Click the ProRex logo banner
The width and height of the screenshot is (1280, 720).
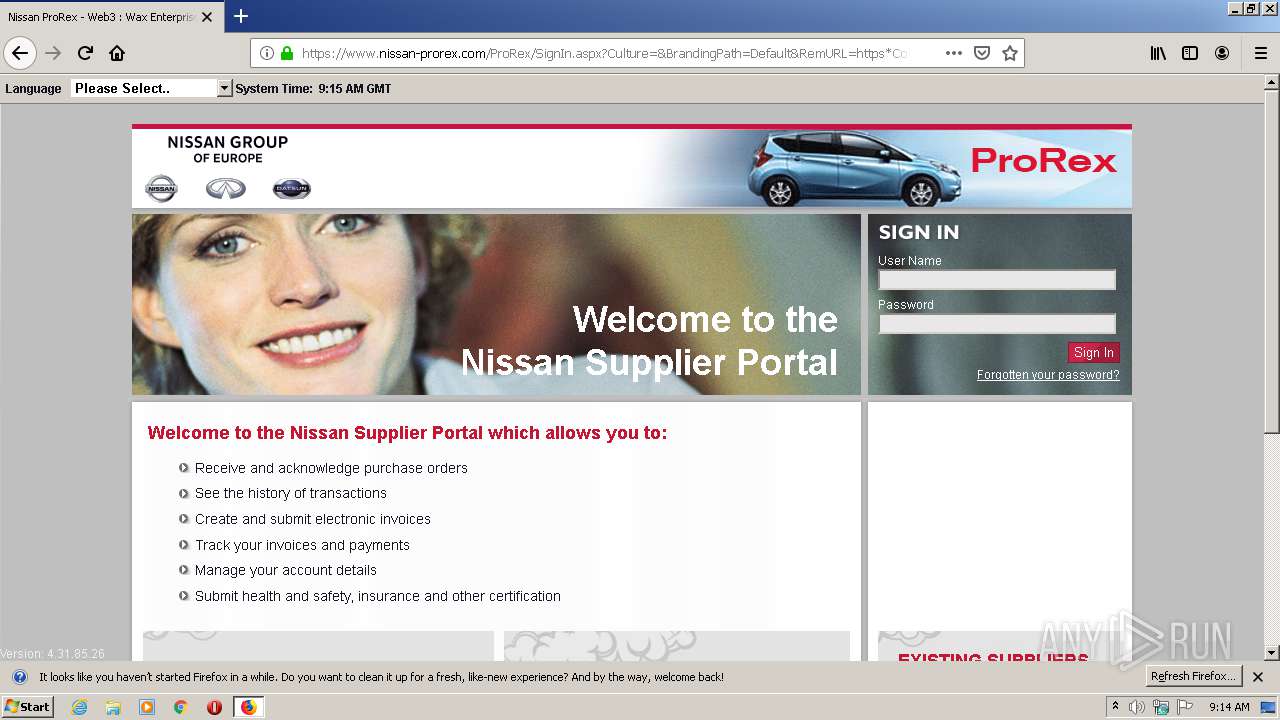pos(1043,160)
